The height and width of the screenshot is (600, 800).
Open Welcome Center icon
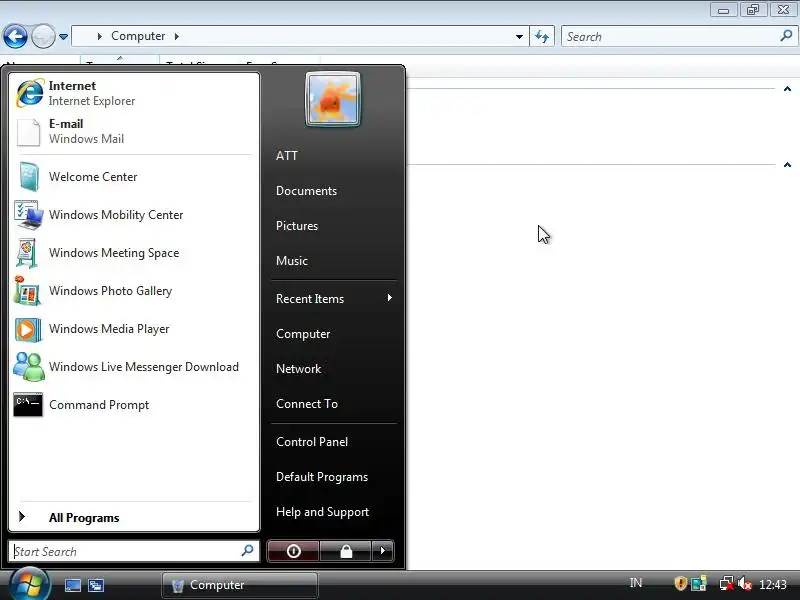point(29,177)
